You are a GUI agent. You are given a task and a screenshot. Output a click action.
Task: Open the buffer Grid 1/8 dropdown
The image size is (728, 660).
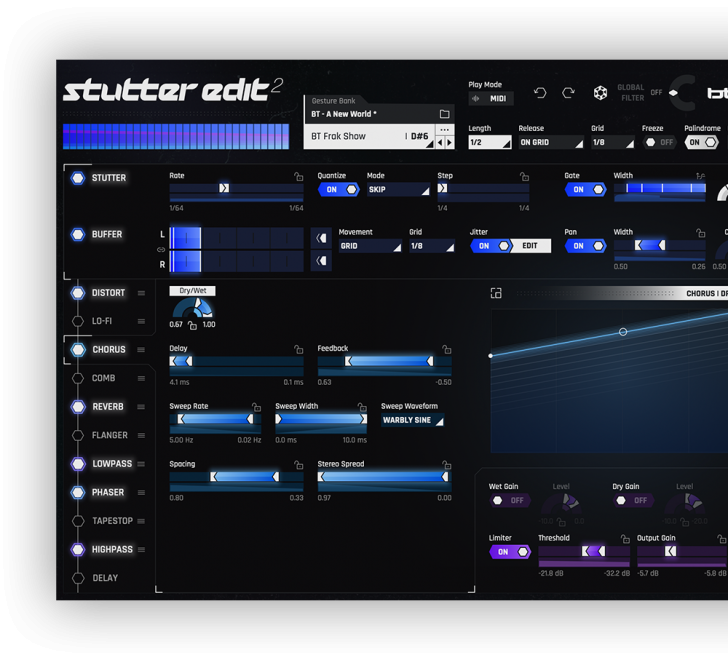[431, 246]
